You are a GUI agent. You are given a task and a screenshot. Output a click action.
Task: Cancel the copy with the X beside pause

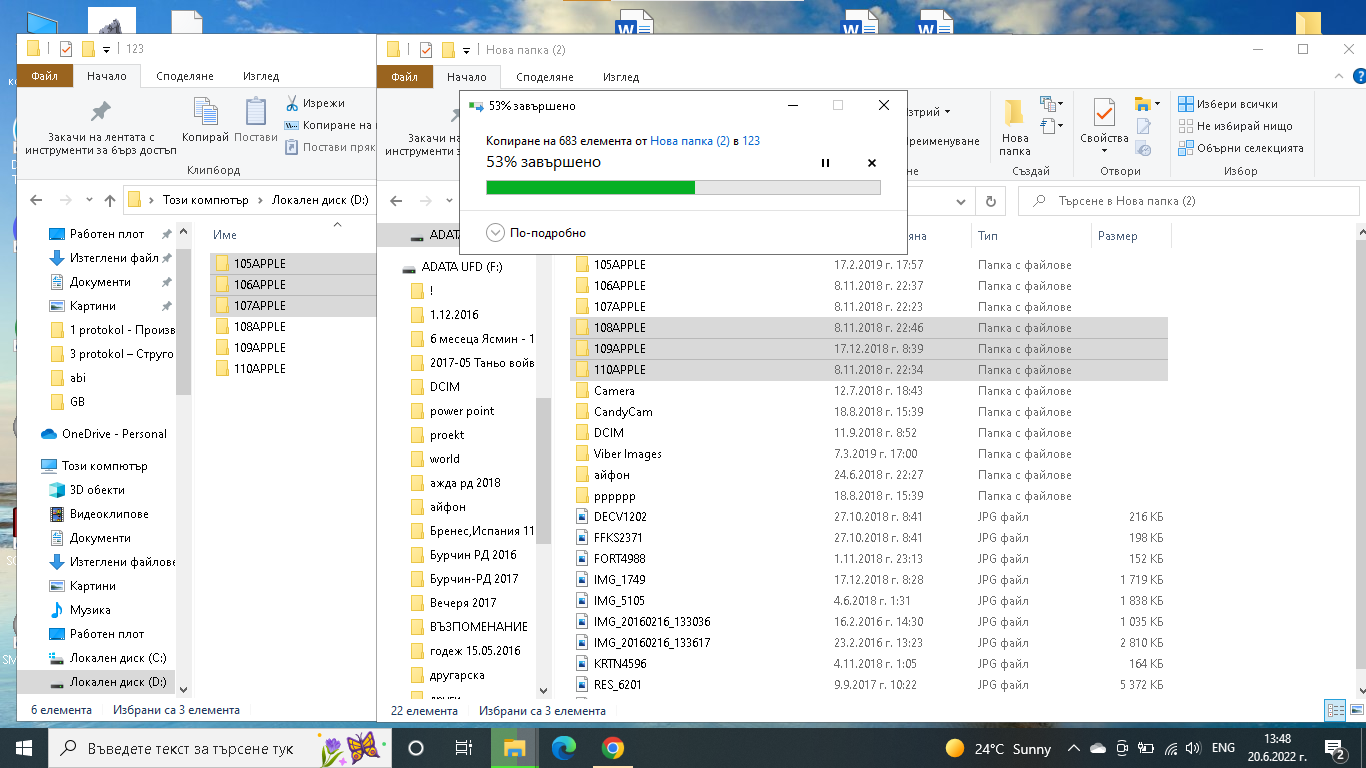coord(871,163)
